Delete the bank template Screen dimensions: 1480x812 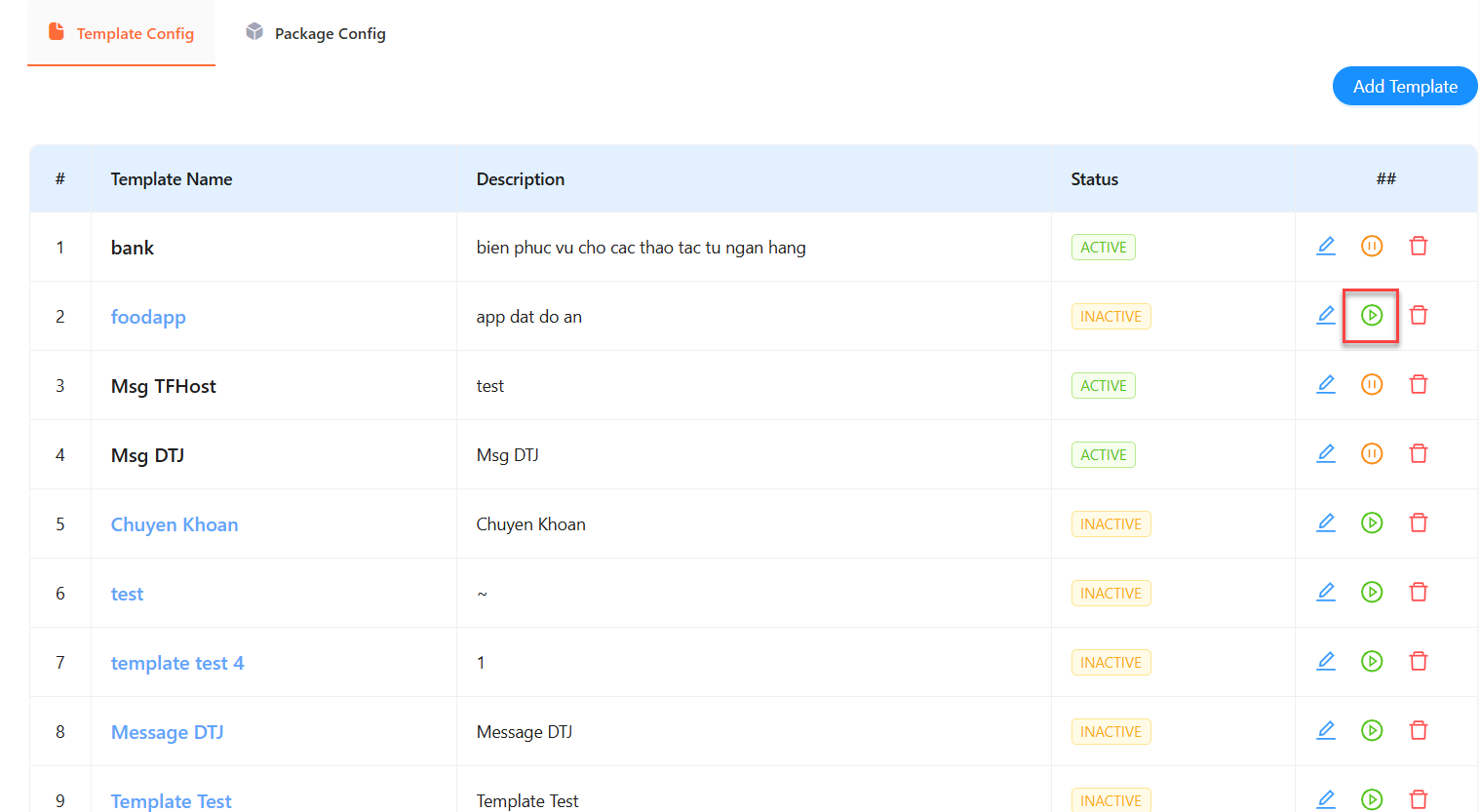[1419, 246]
